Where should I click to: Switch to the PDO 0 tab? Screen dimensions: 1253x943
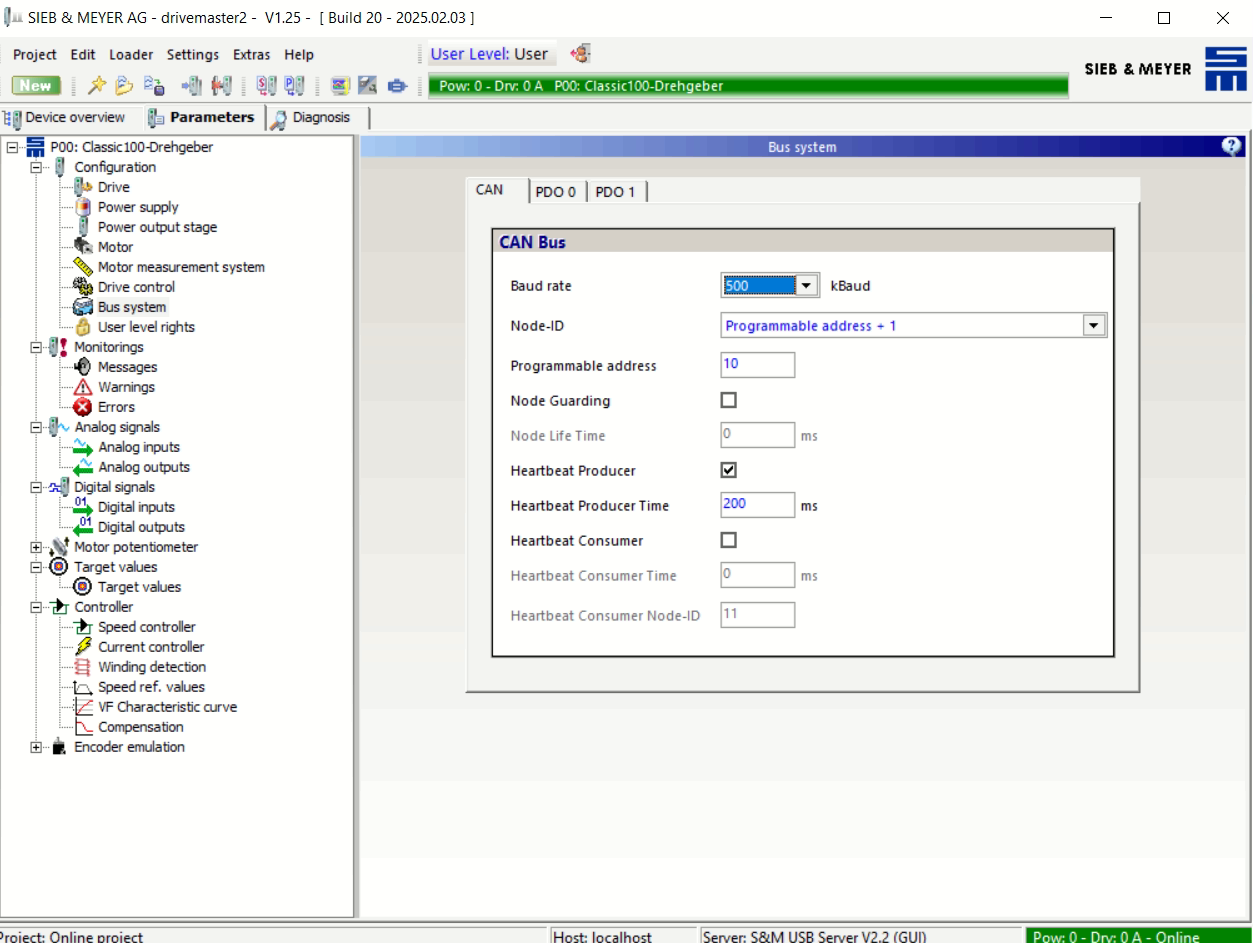(555, 192)
